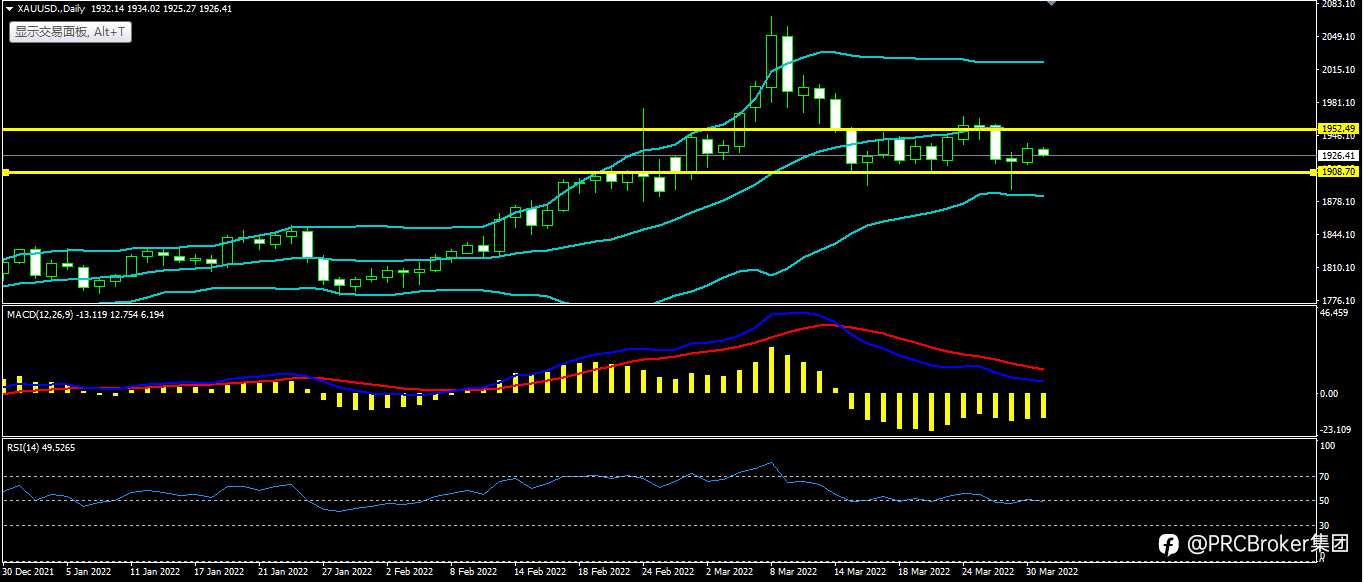This screenshot has width=1364, height=582.
Task: Click the 2049.10 price axis value
Action: click(x=1337, y=37)
